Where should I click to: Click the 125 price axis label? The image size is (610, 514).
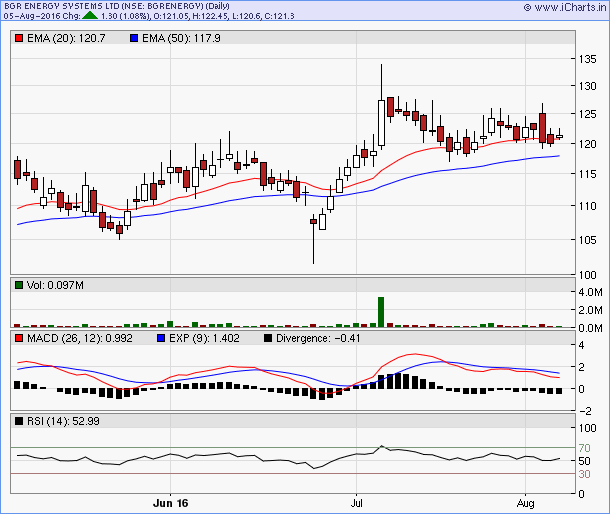tap(587, 114)
